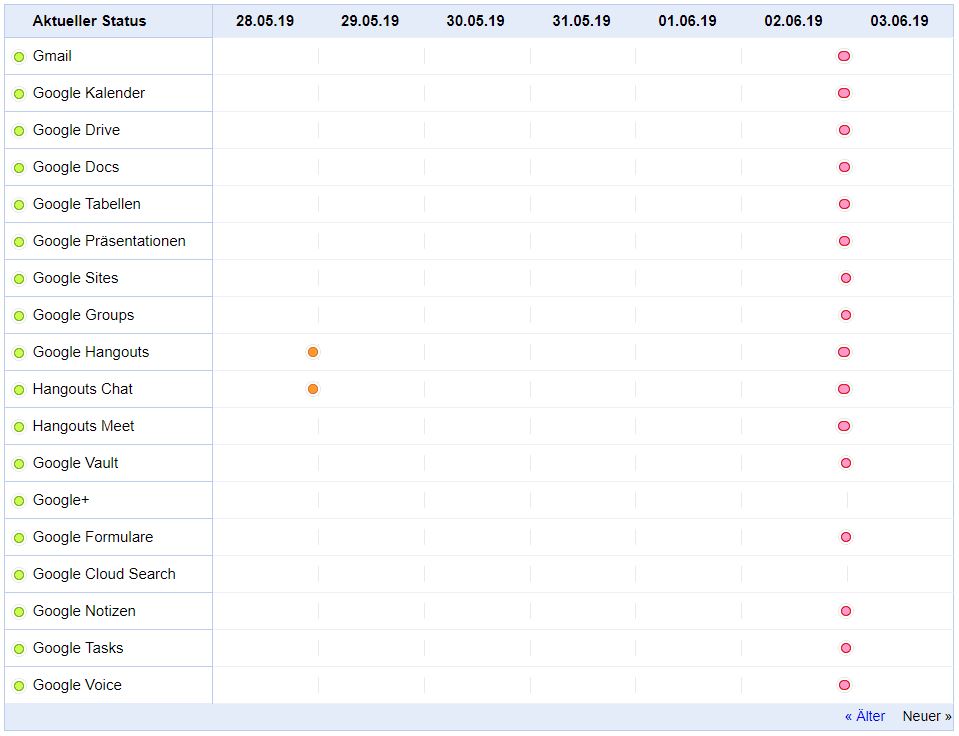Select the Google Sites service name
The width and height of the screenshot is (959, 736).
click(x=75, y=278)
